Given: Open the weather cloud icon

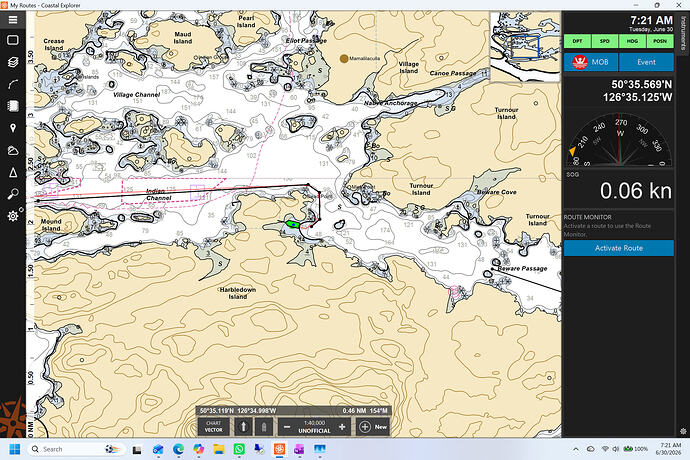Looking at the screenshot, I should 13,150.
